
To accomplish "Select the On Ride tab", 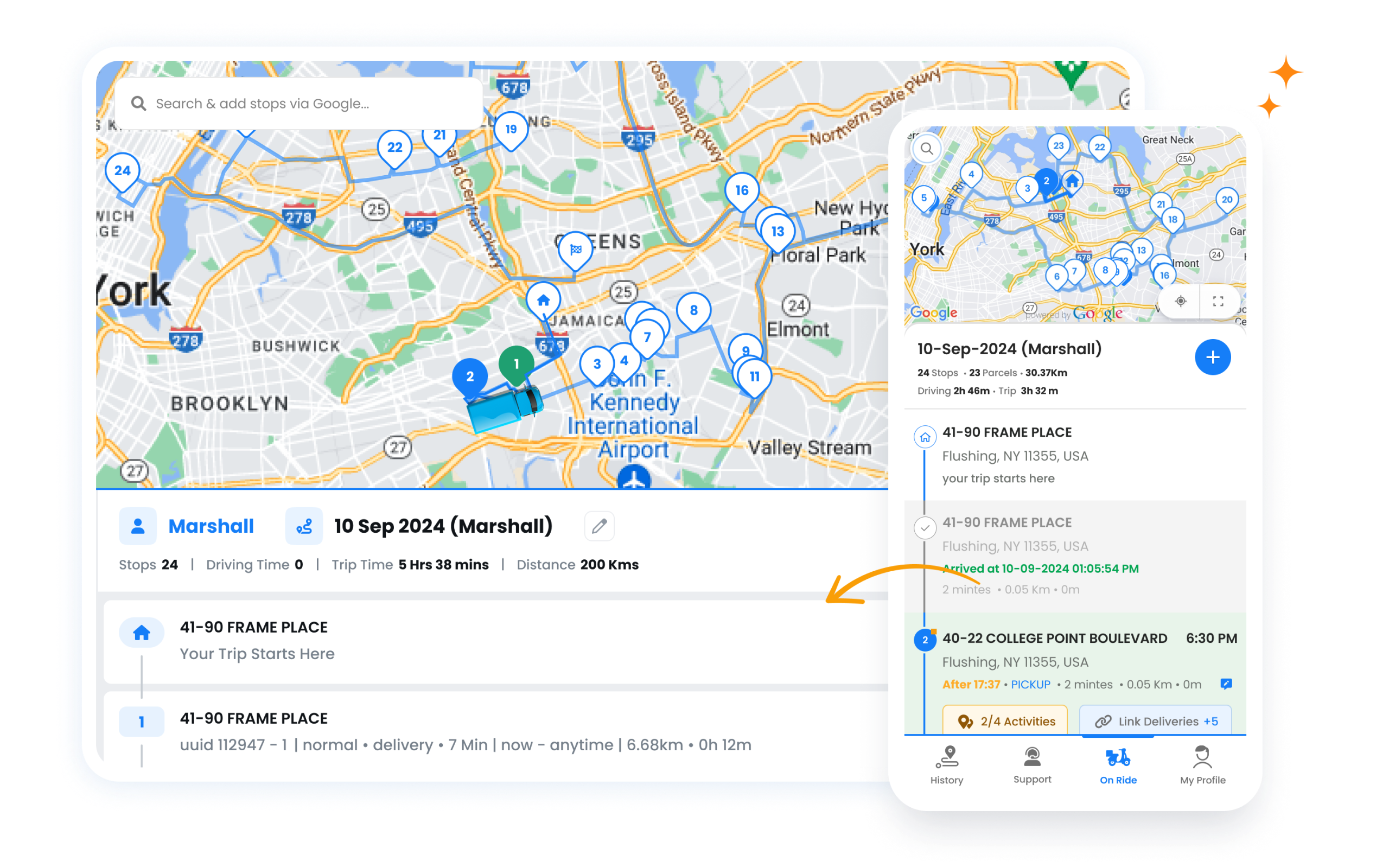I will [1118, 765].
